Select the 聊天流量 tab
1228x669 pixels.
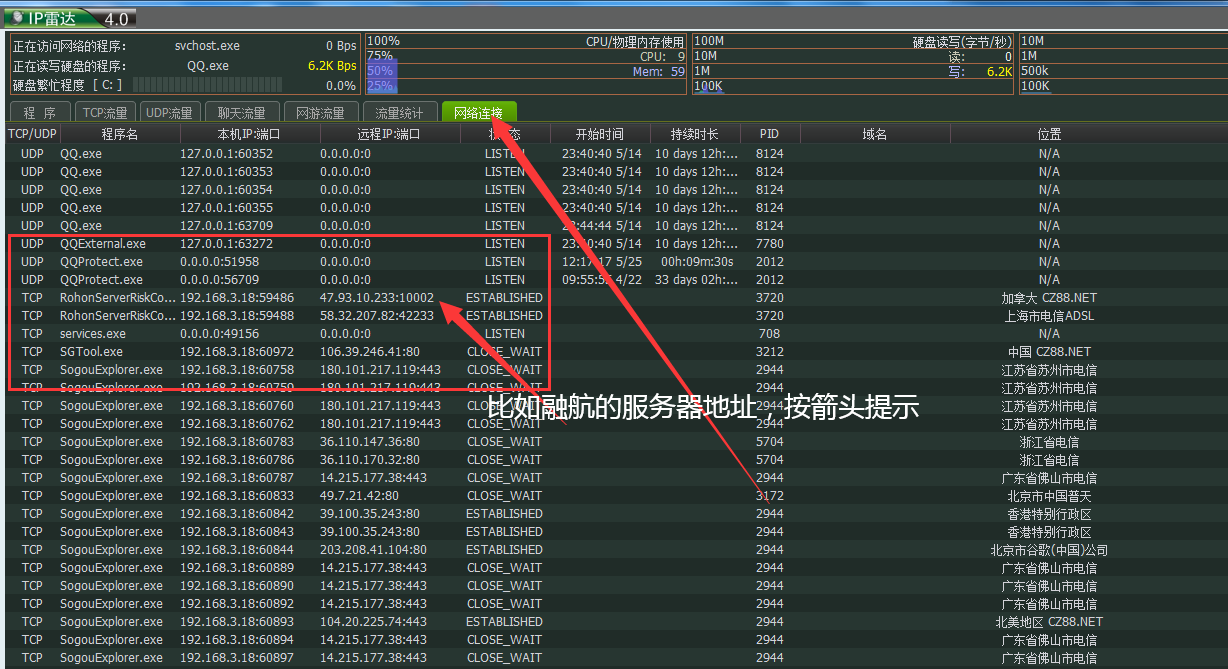(x=241, y=113)
